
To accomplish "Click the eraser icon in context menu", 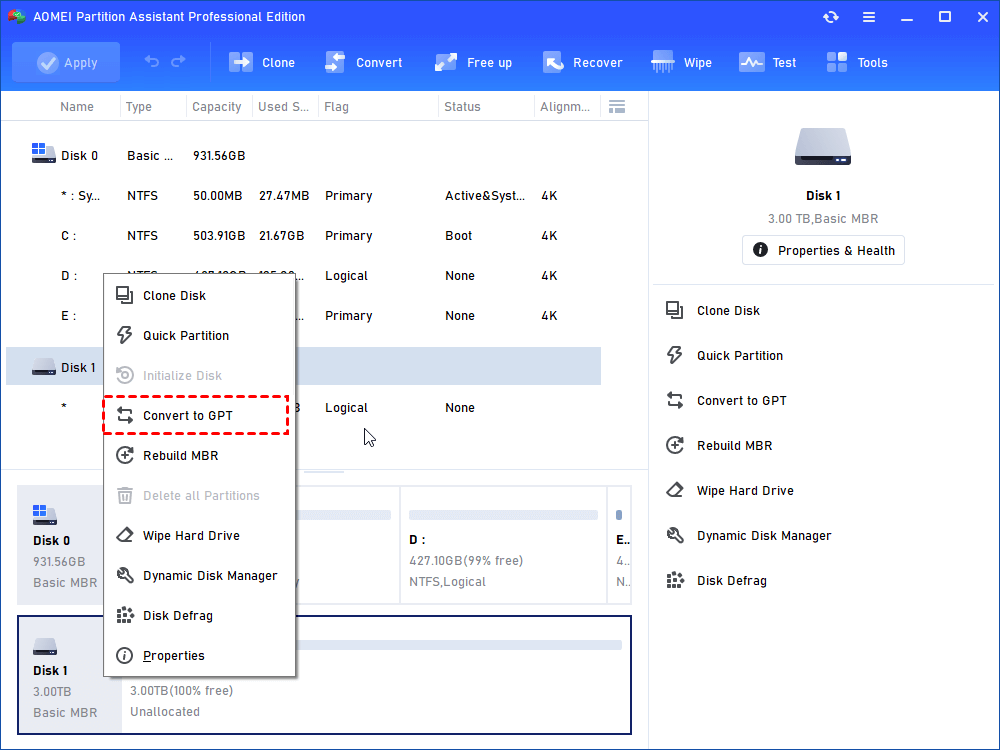I will pyautogui.click(x=124, y=535).
